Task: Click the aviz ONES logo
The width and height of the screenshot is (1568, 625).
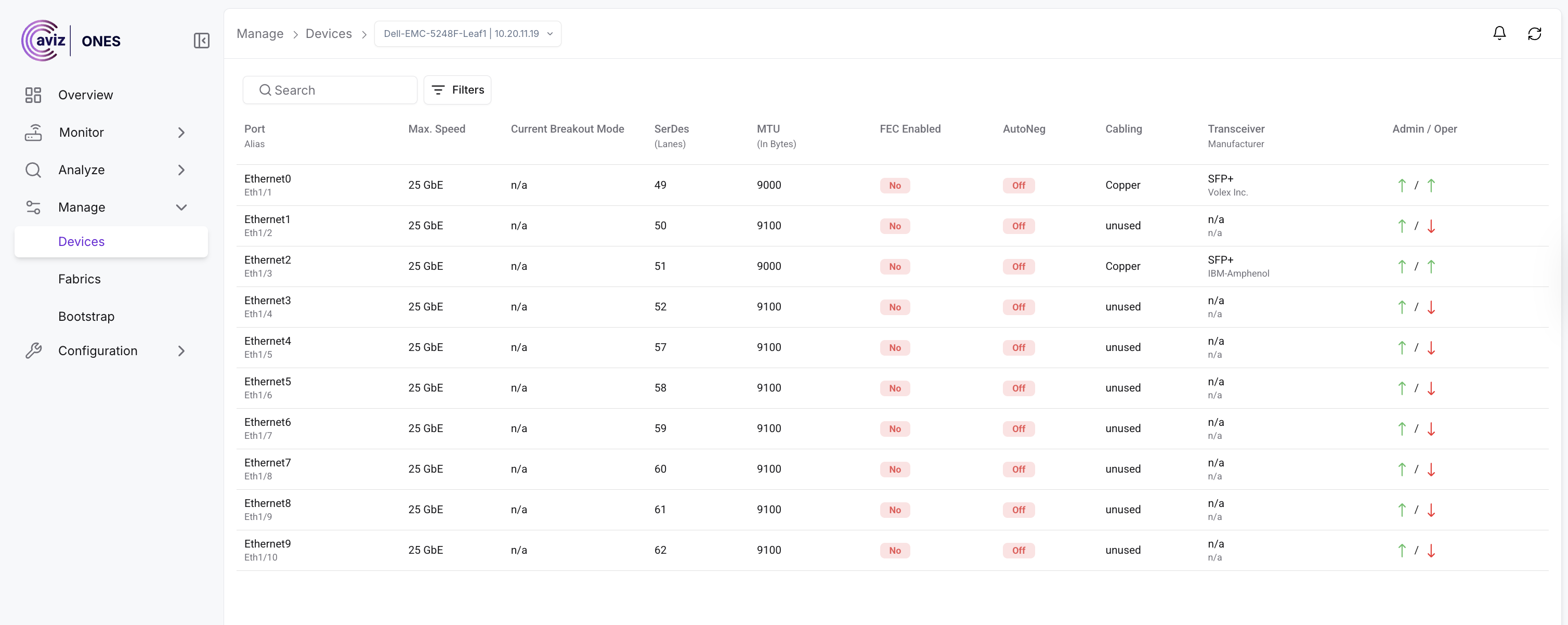Action: click(x=71, y=41)
